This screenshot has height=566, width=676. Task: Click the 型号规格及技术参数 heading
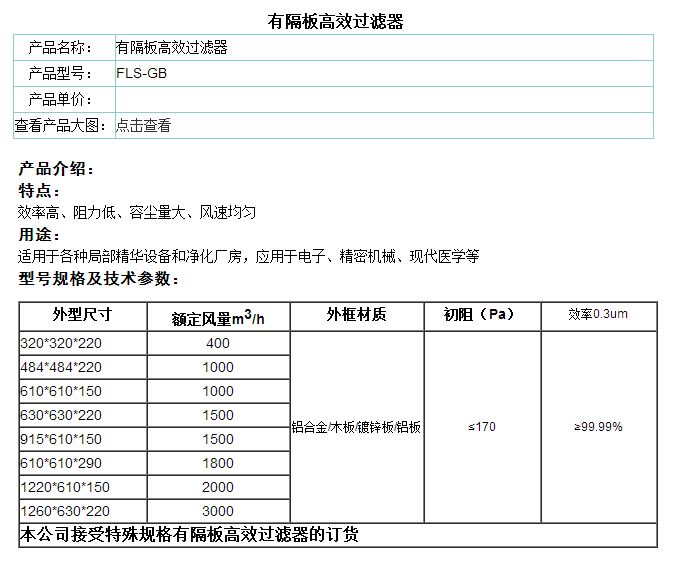(x=98, y=278)
